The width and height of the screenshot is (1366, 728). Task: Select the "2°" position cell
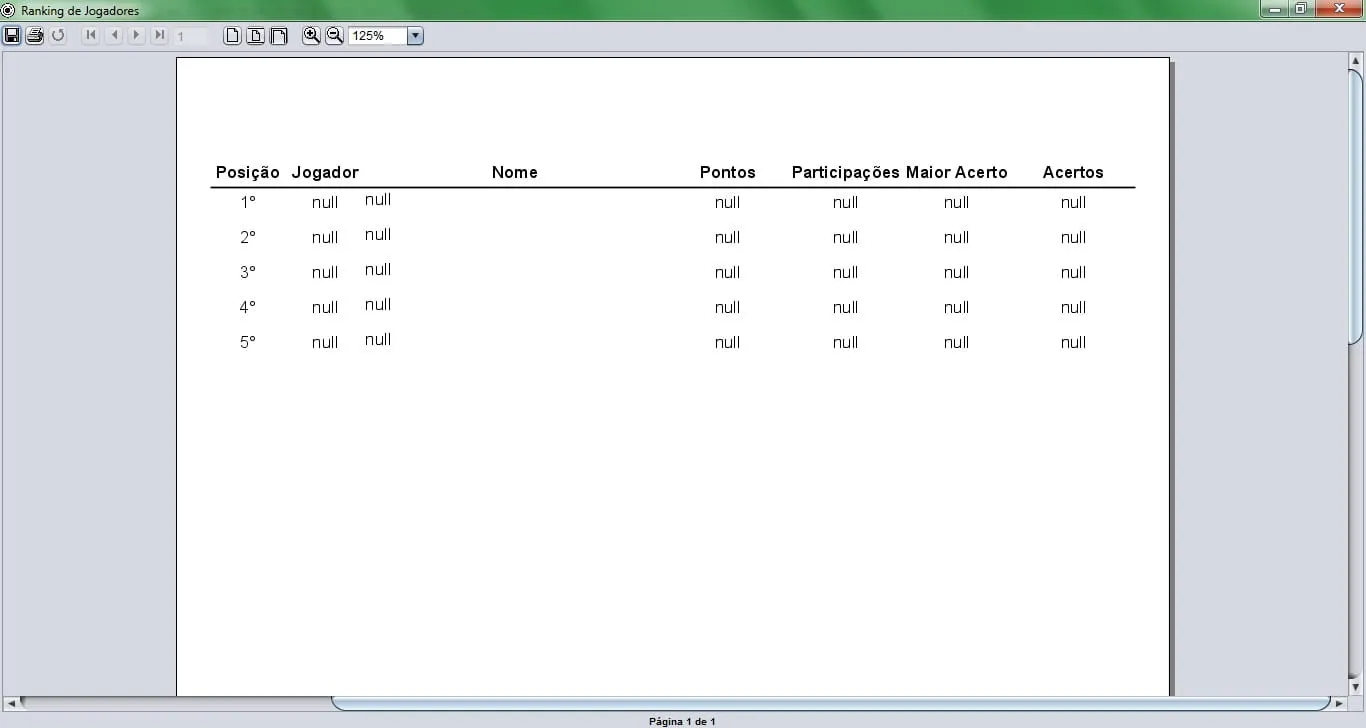[x=248, y=237]
